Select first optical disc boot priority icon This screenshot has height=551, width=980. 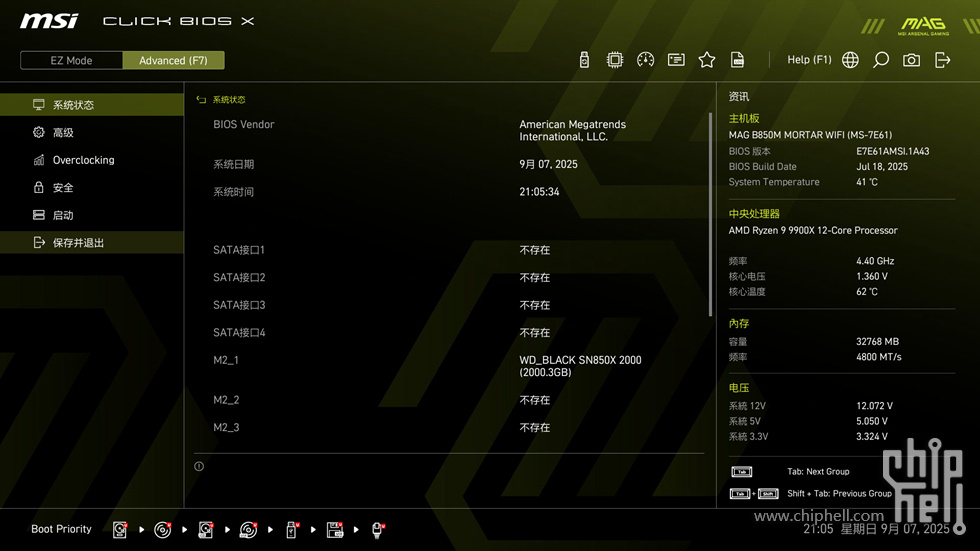point(162,530)
